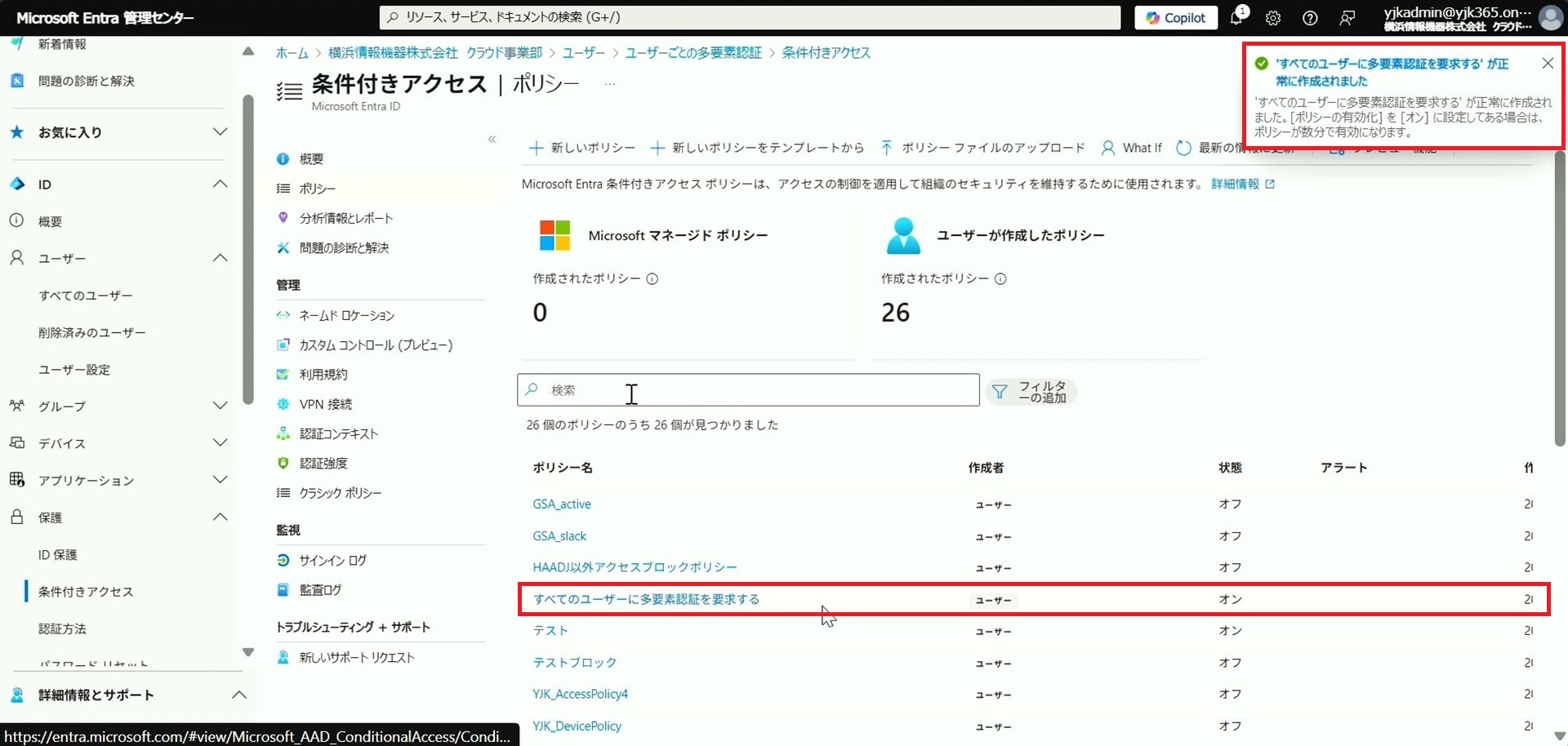Screen dimensions: 1568x746
Task: Sort by 状態 column header
Action: 1230,468
